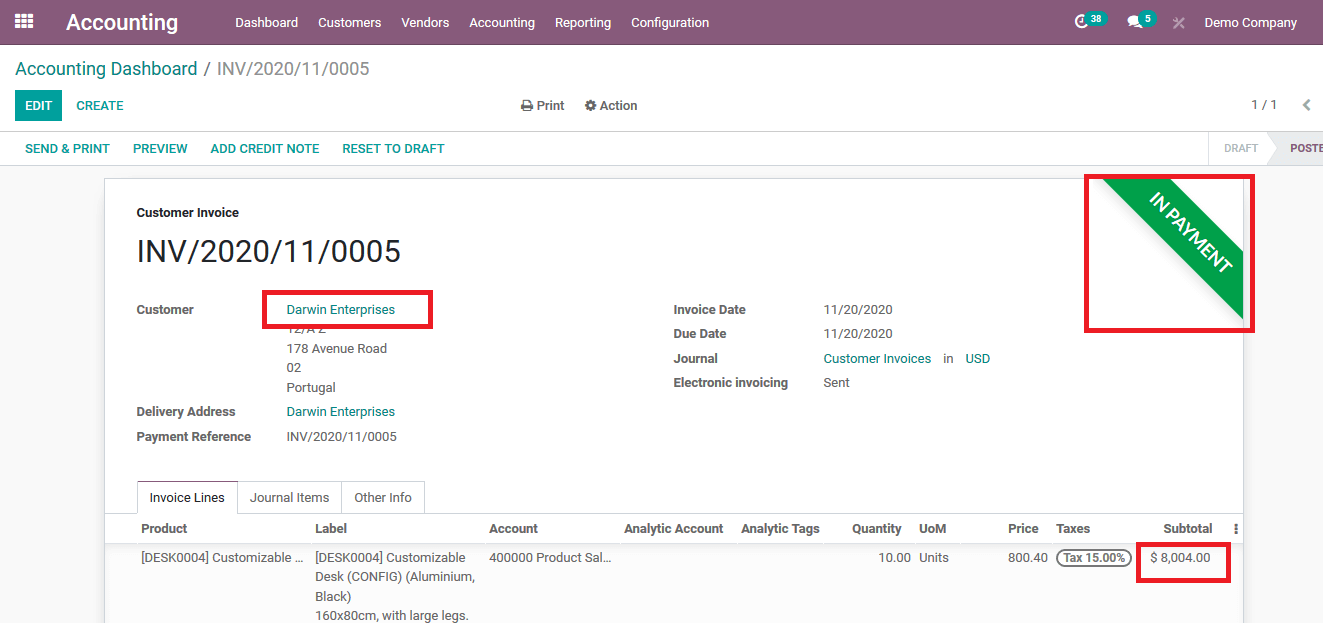Open the Configuration menu
This screenshot has width=1323, height=623.
670,22
